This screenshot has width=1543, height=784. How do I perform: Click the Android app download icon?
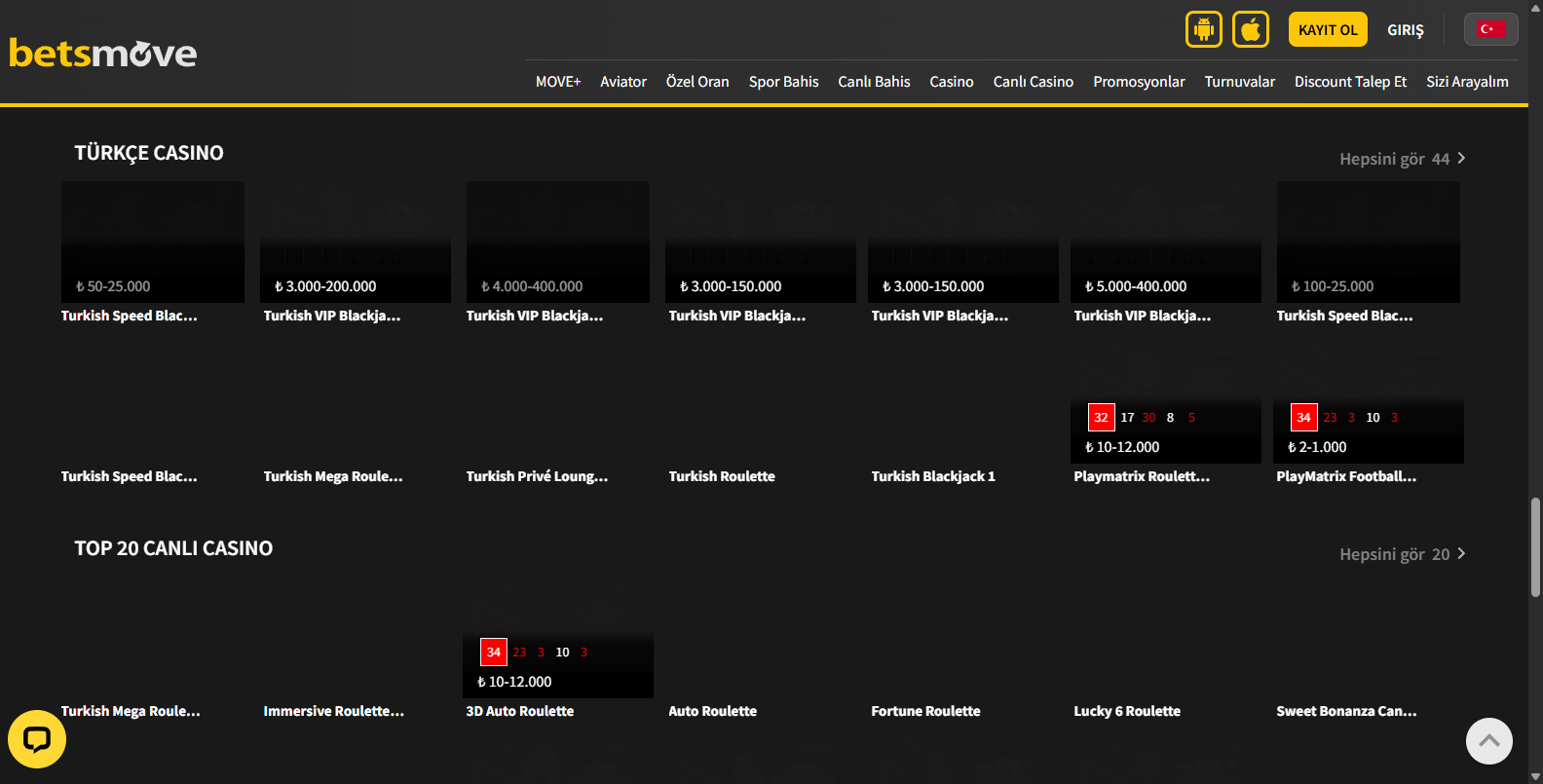click(1203, 29)
